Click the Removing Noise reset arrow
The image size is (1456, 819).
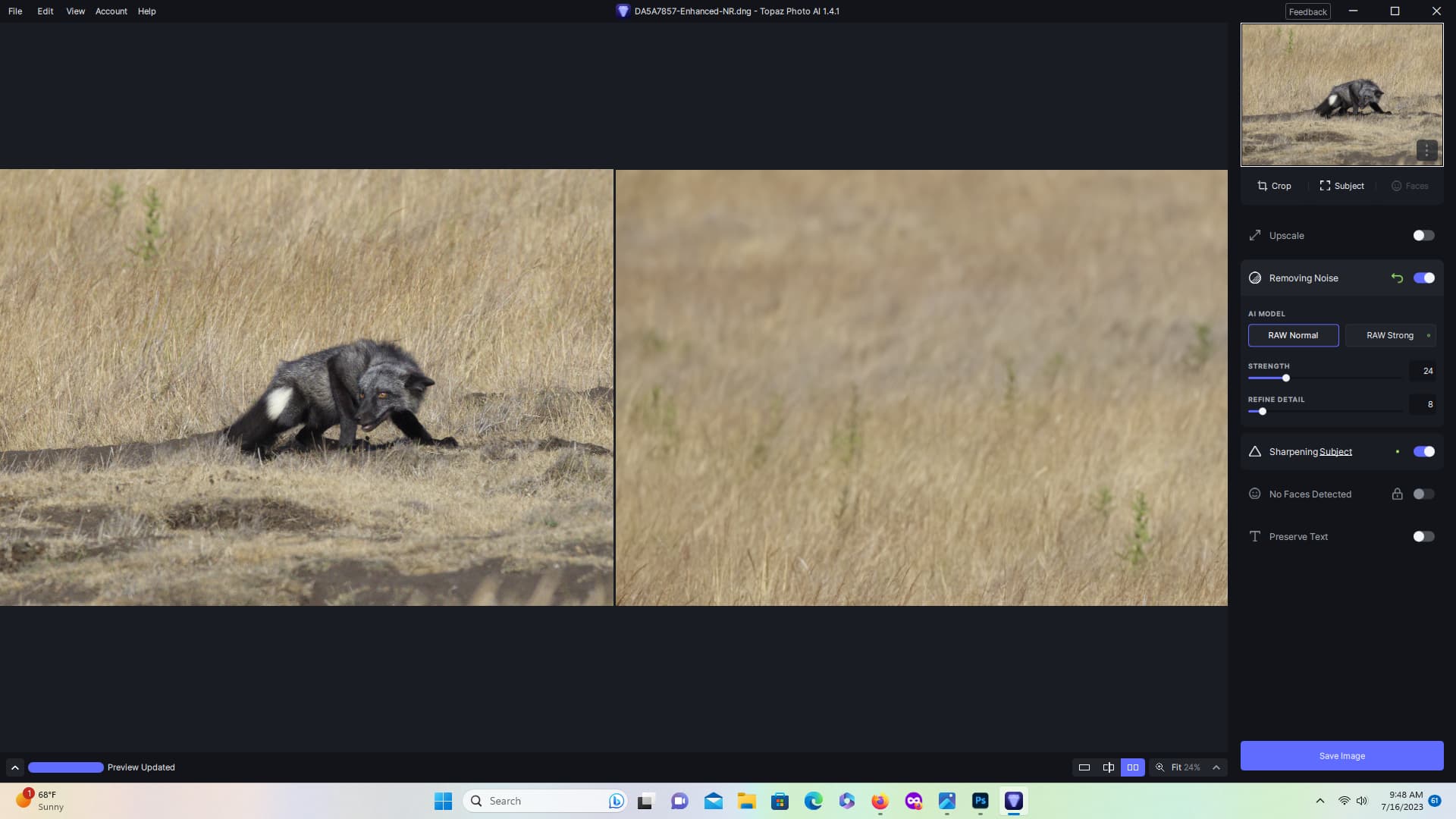click(1397, 278)
